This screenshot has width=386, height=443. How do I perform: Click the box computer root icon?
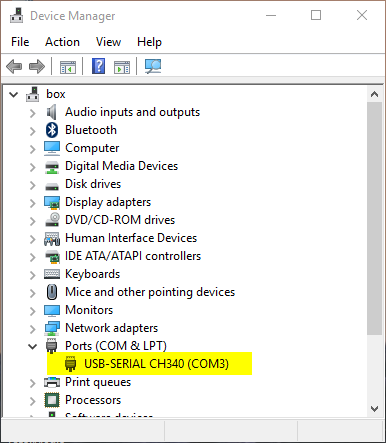coord(33,94)
